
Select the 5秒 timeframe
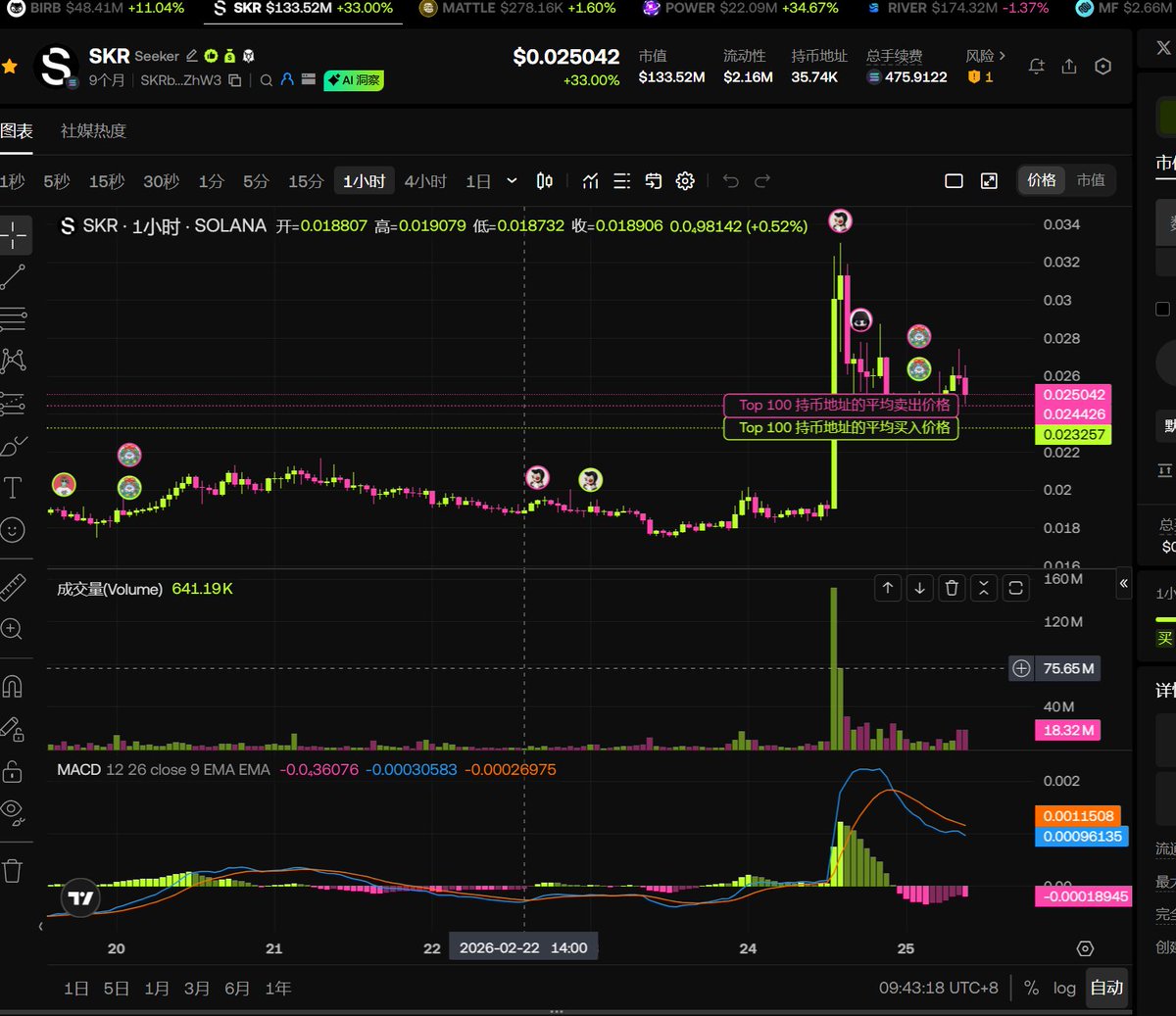point(57,181)
